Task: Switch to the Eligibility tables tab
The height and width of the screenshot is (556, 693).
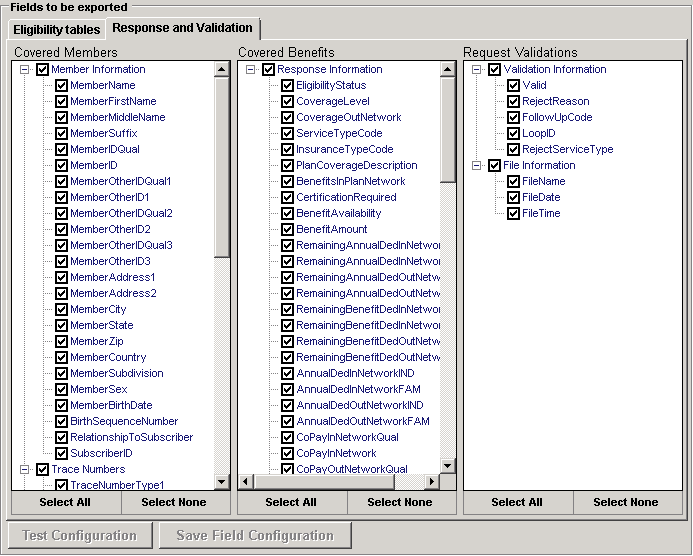Action: tap(56, 30)
